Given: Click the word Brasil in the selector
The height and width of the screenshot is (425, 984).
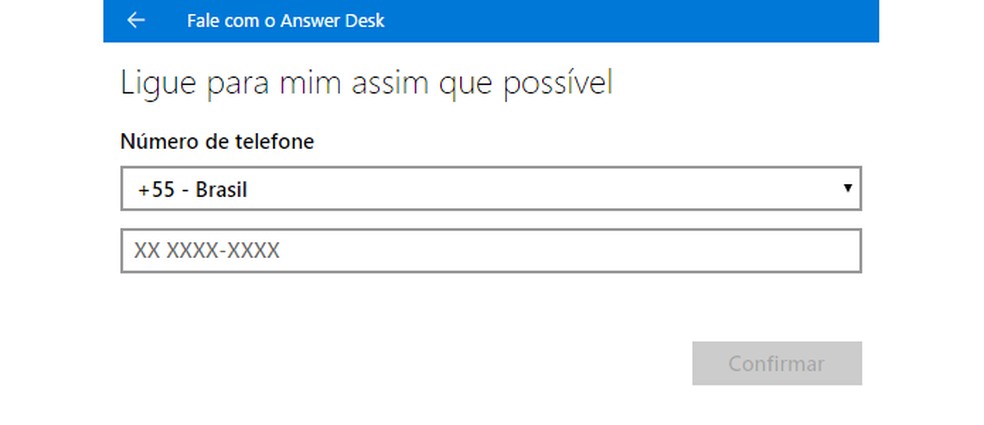Looking at the screenshot, I should tap(221, 189).
